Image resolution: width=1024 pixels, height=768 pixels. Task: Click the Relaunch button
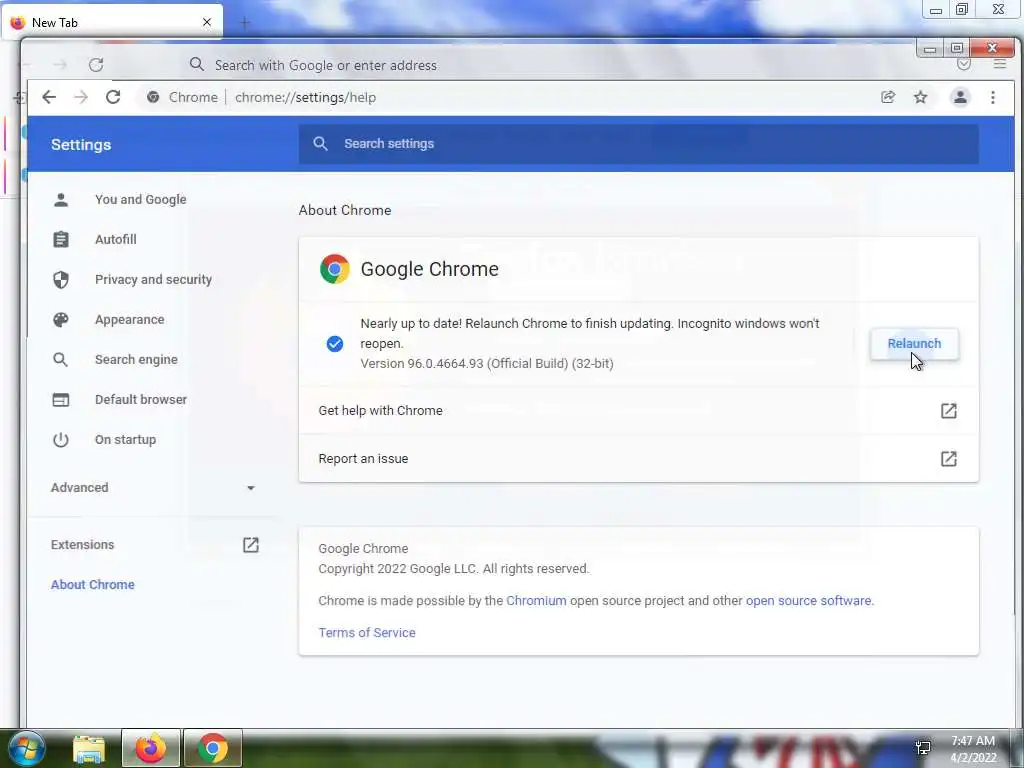(x=914, y=344)
